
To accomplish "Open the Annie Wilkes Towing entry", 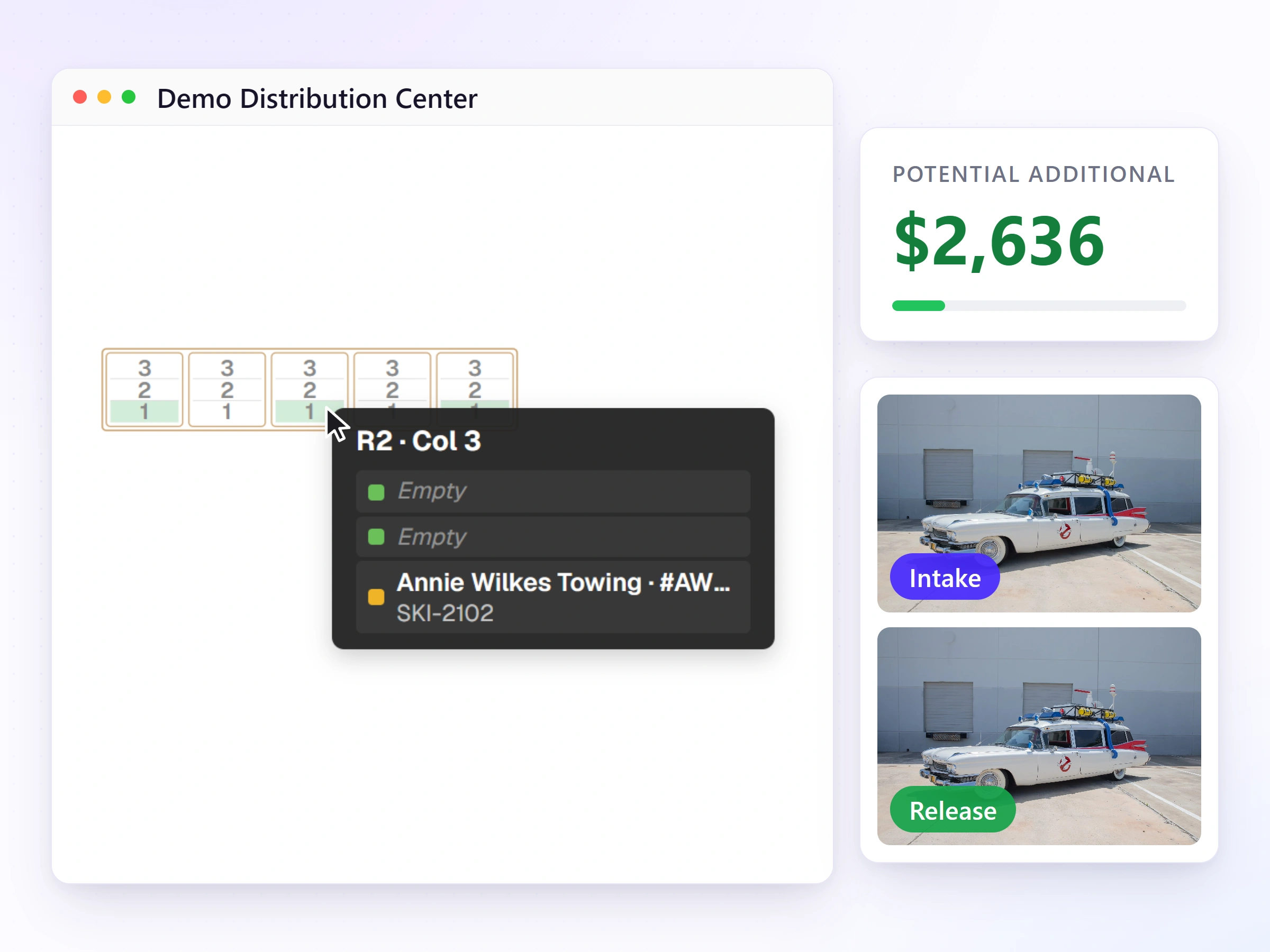I will click(553, 597).
